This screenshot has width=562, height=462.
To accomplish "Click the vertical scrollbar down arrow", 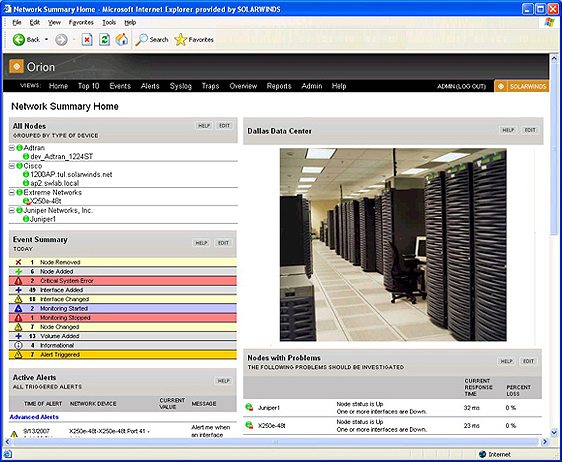I will (554, 432).
